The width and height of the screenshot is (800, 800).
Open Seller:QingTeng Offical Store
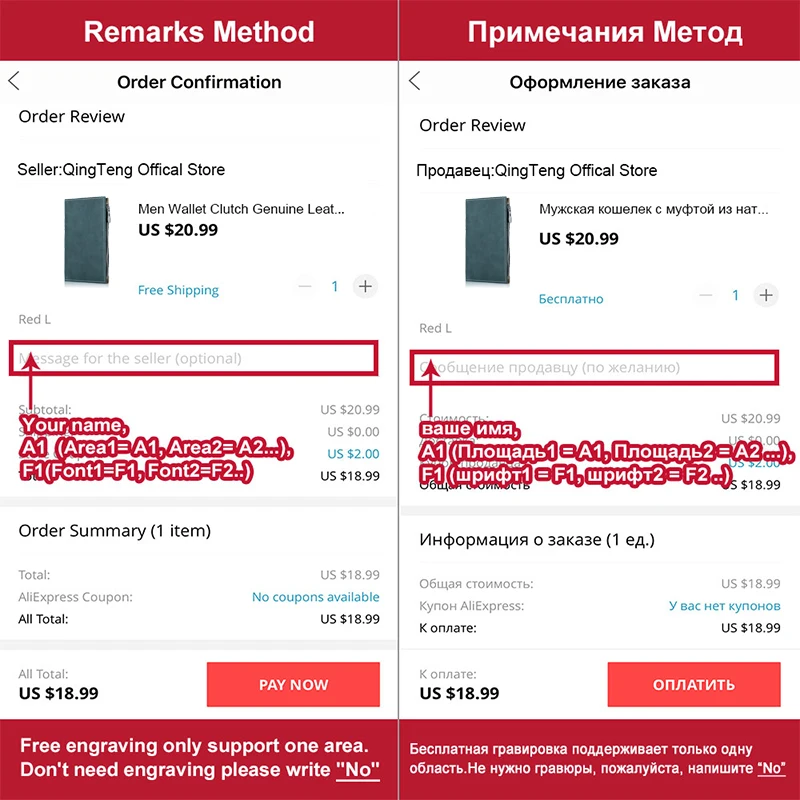coord(121,170)
